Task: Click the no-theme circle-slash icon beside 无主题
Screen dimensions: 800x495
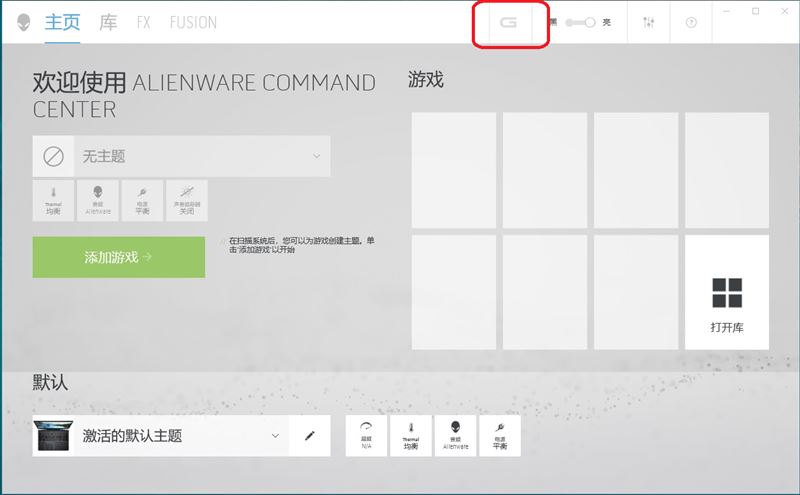Action: pos(53,156)
